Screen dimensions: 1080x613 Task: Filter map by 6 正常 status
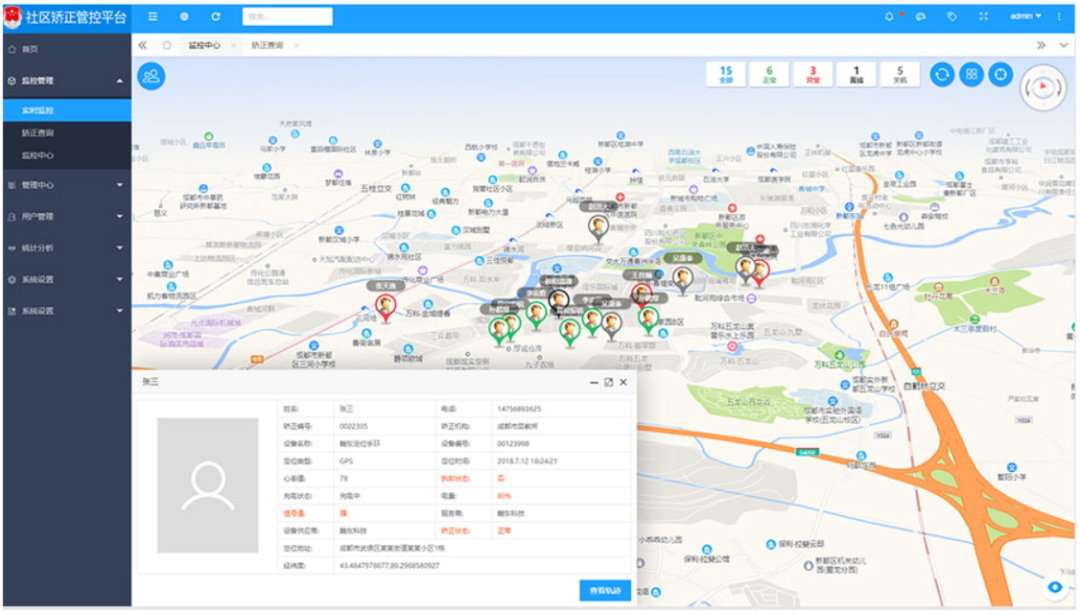coord(769,74)
